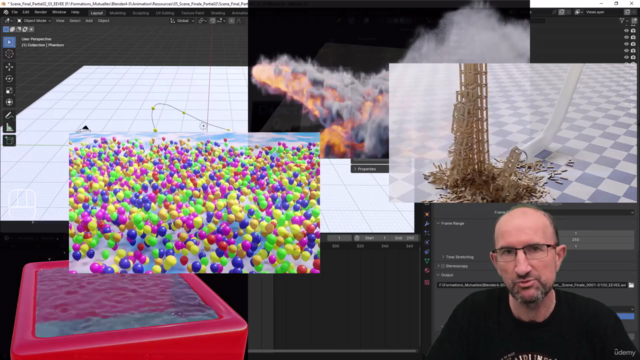The height and width of the screenshot is (360, 640).
Task: Click the timeline current frame field
Action: coord(339,238)
